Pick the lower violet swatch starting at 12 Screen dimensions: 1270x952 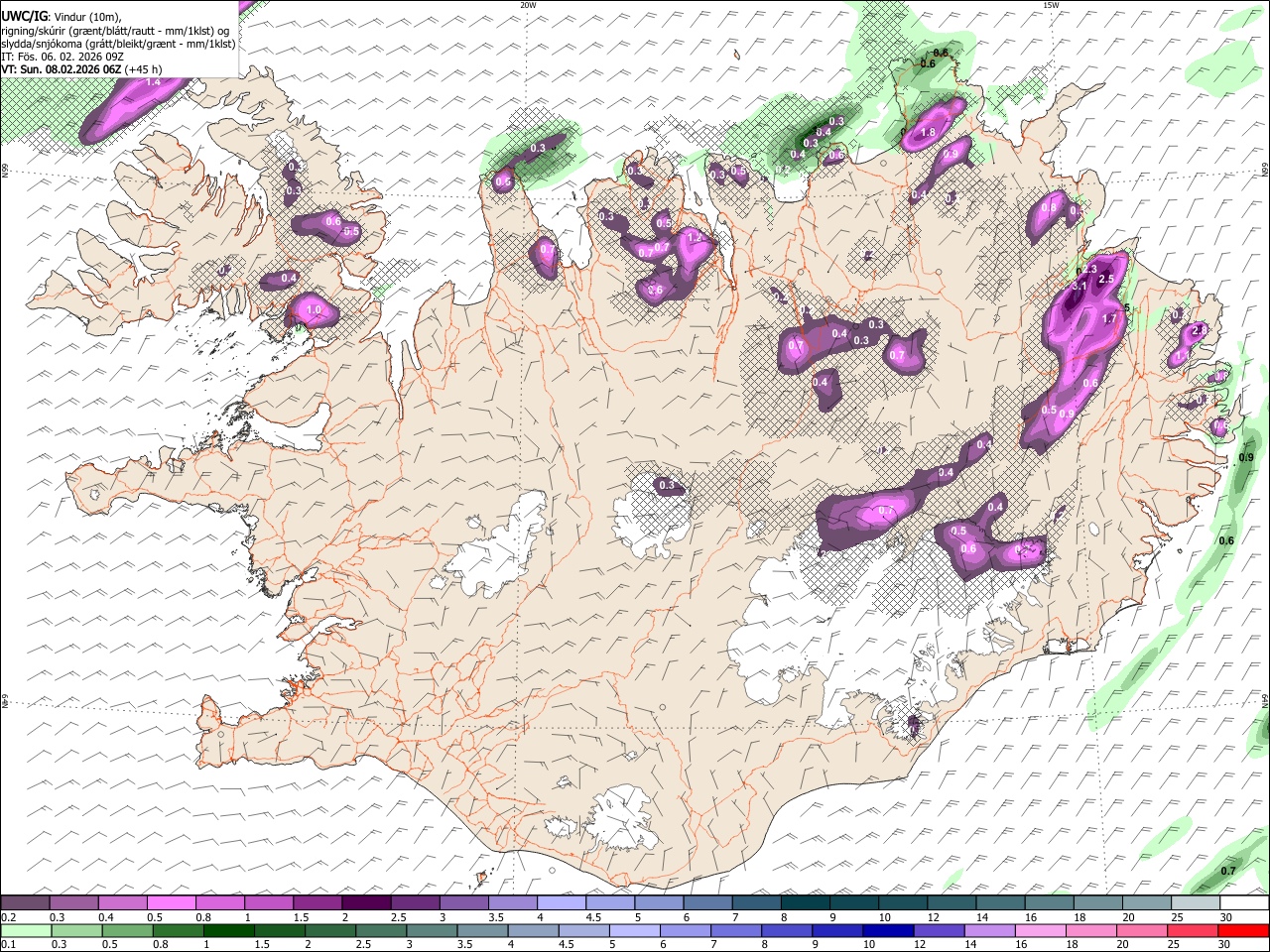pos(939,930)
